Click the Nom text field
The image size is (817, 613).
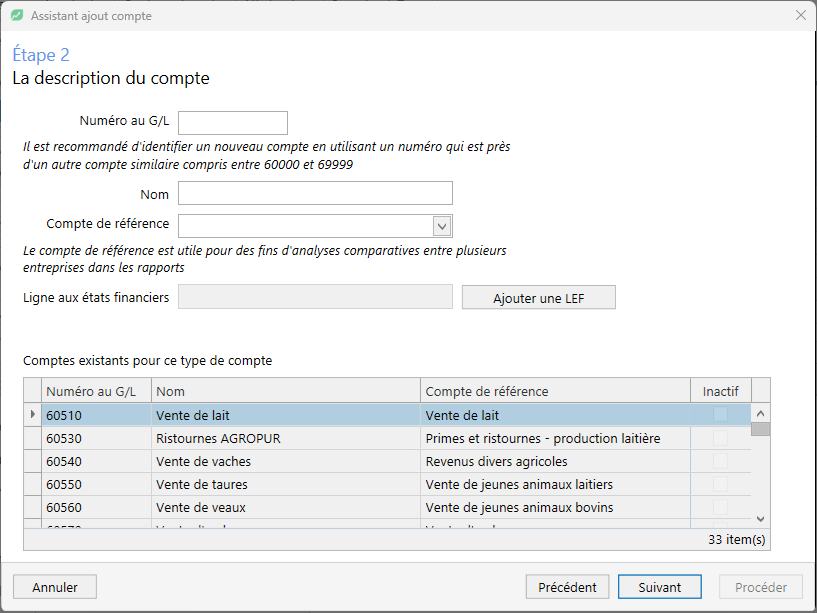(x=315, y=193)
